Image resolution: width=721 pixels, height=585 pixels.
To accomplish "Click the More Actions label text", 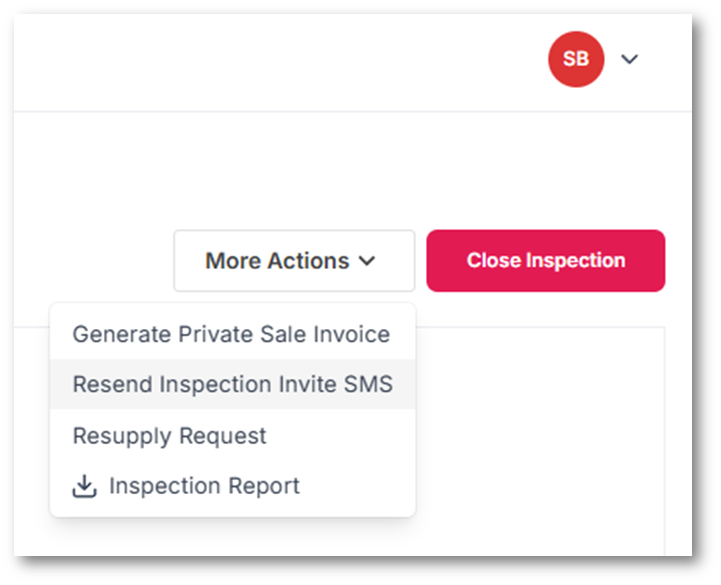I will pyautogui.click(x=277, y=261).
